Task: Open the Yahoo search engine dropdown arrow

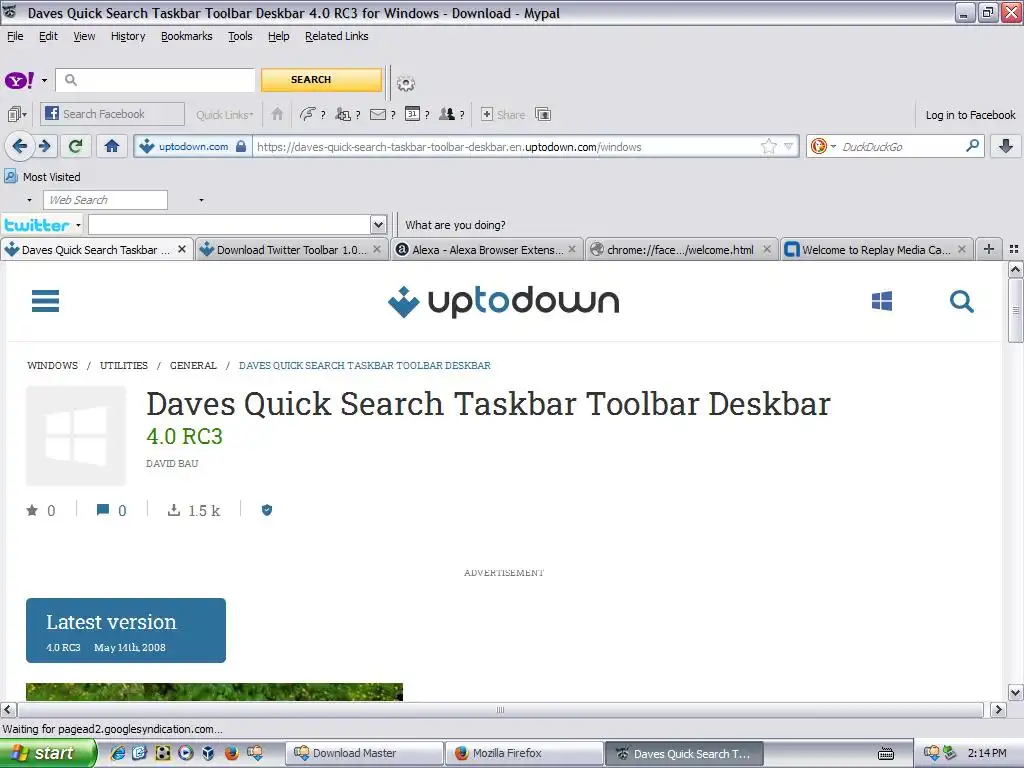Action: tap(44, 80)
